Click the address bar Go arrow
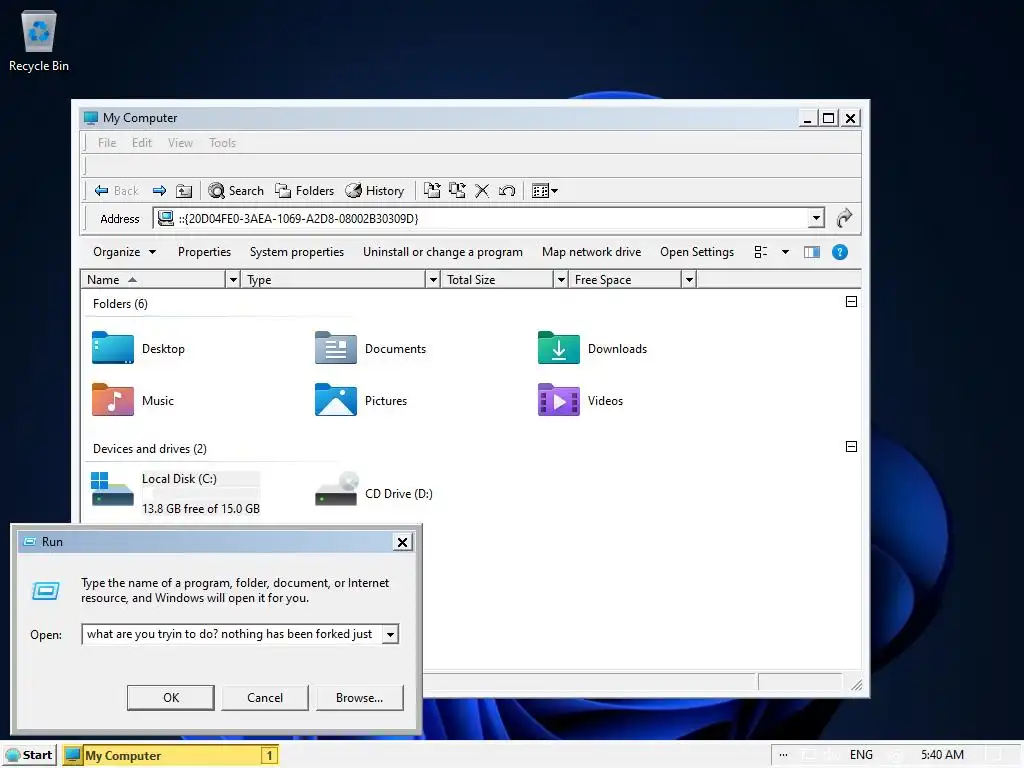This screenshot has width=1024, height=768. tap(844, 217)
